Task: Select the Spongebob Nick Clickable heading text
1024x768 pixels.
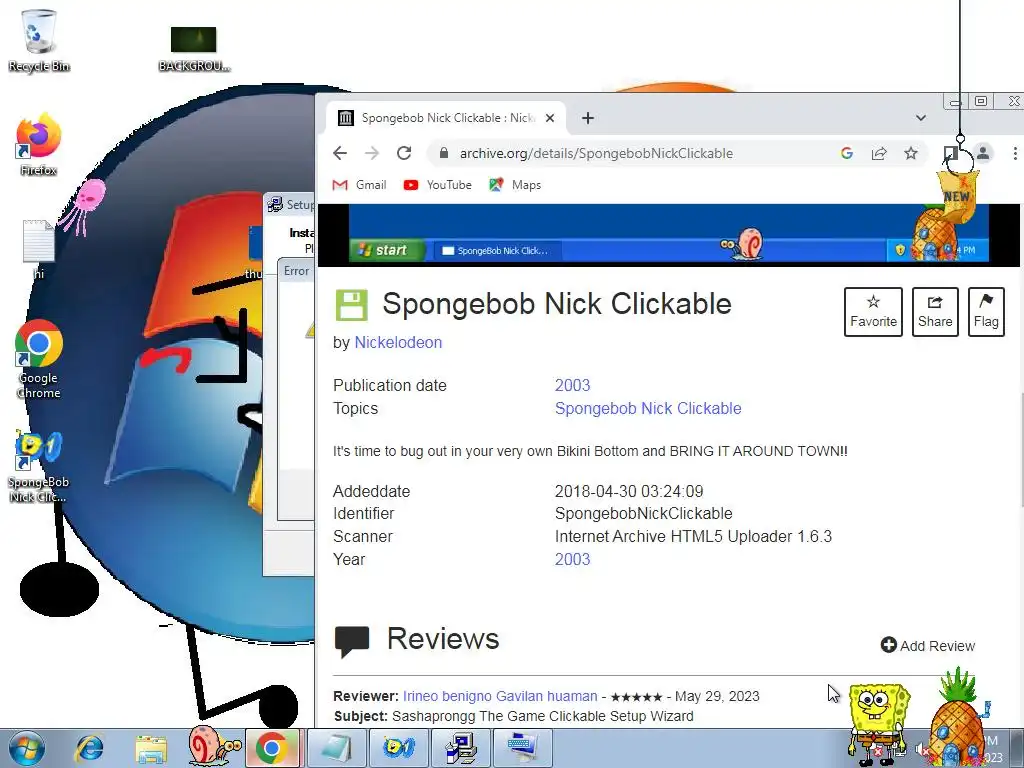Action: coord(556,304)
